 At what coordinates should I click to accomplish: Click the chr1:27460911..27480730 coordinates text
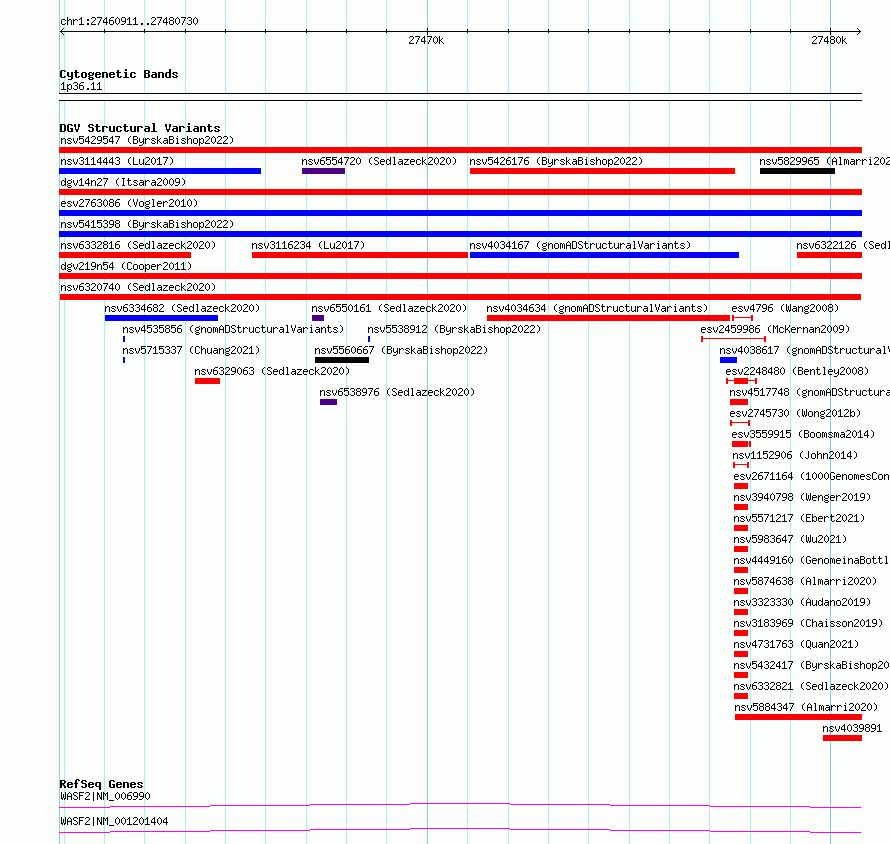129,22
